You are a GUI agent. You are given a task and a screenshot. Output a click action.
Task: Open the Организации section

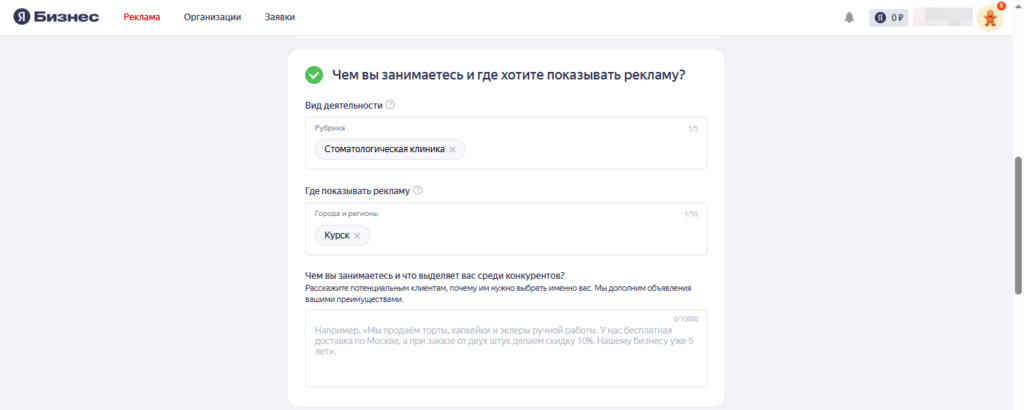[212, 17]
